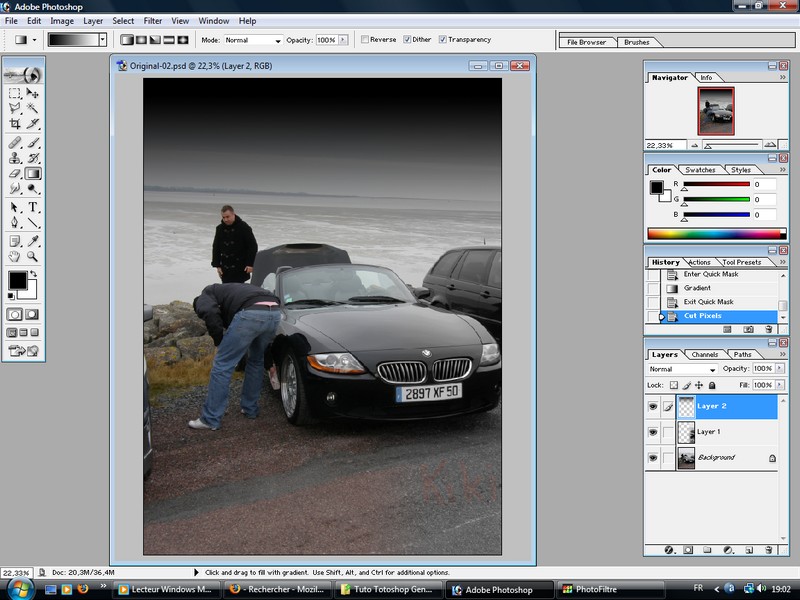This screenshot has height=600, width=800.
Task: Select the Eyedropper tool
Action: (33, 241)
